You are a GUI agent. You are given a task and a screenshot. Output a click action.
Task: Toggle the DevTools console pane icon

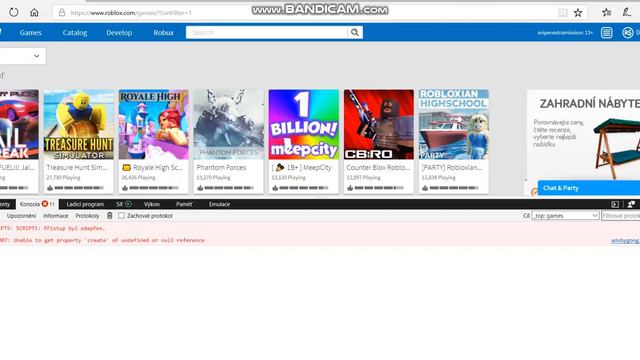615,204
